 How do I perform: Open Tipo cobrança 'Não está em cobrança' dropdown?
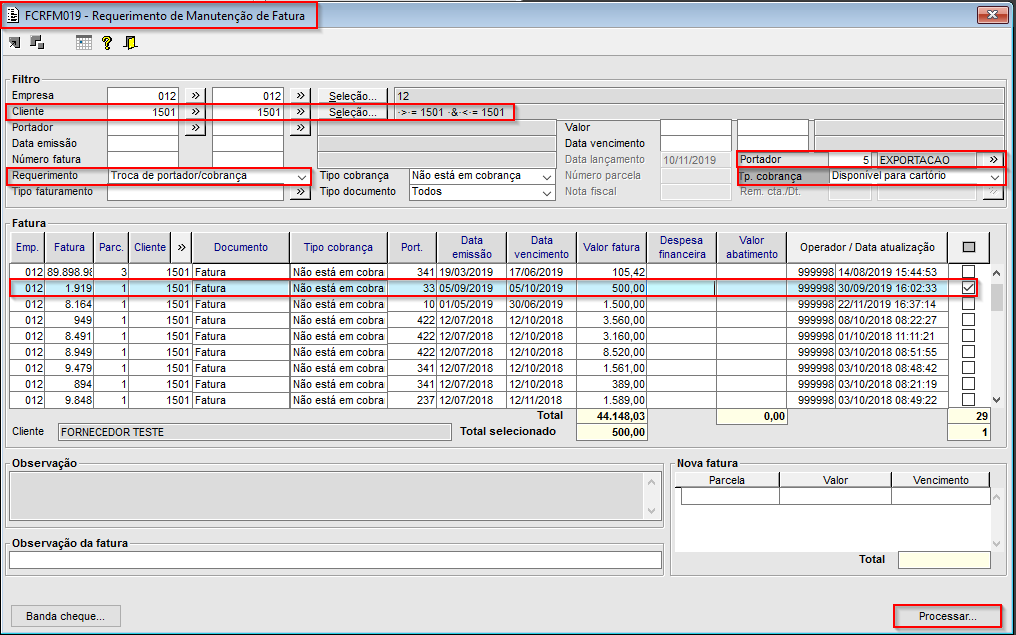(x=548, y=176)
